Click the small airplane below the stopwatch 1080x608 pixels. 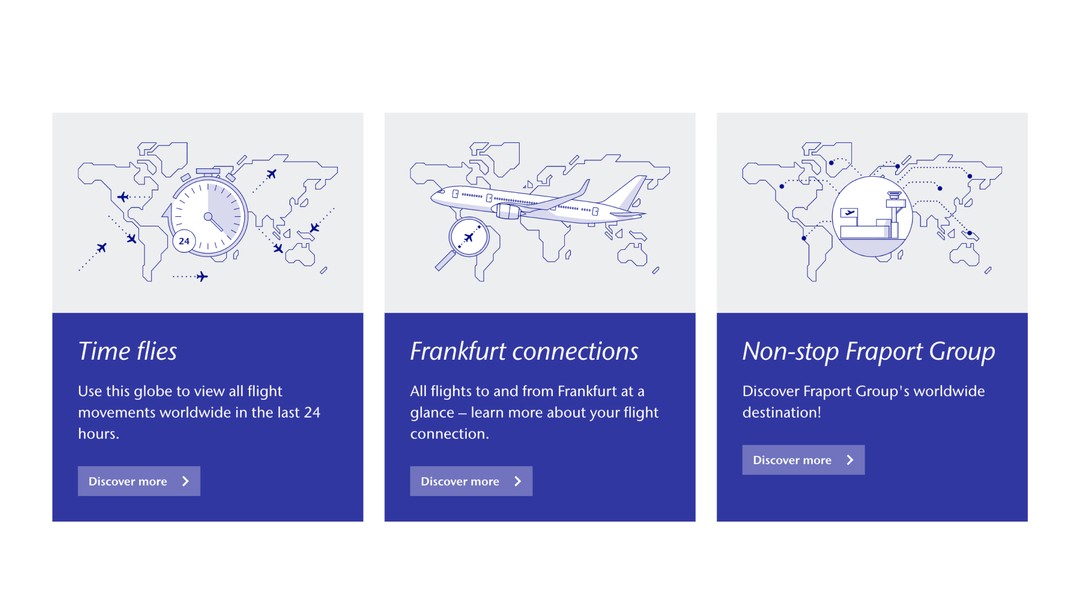(202, 276)
